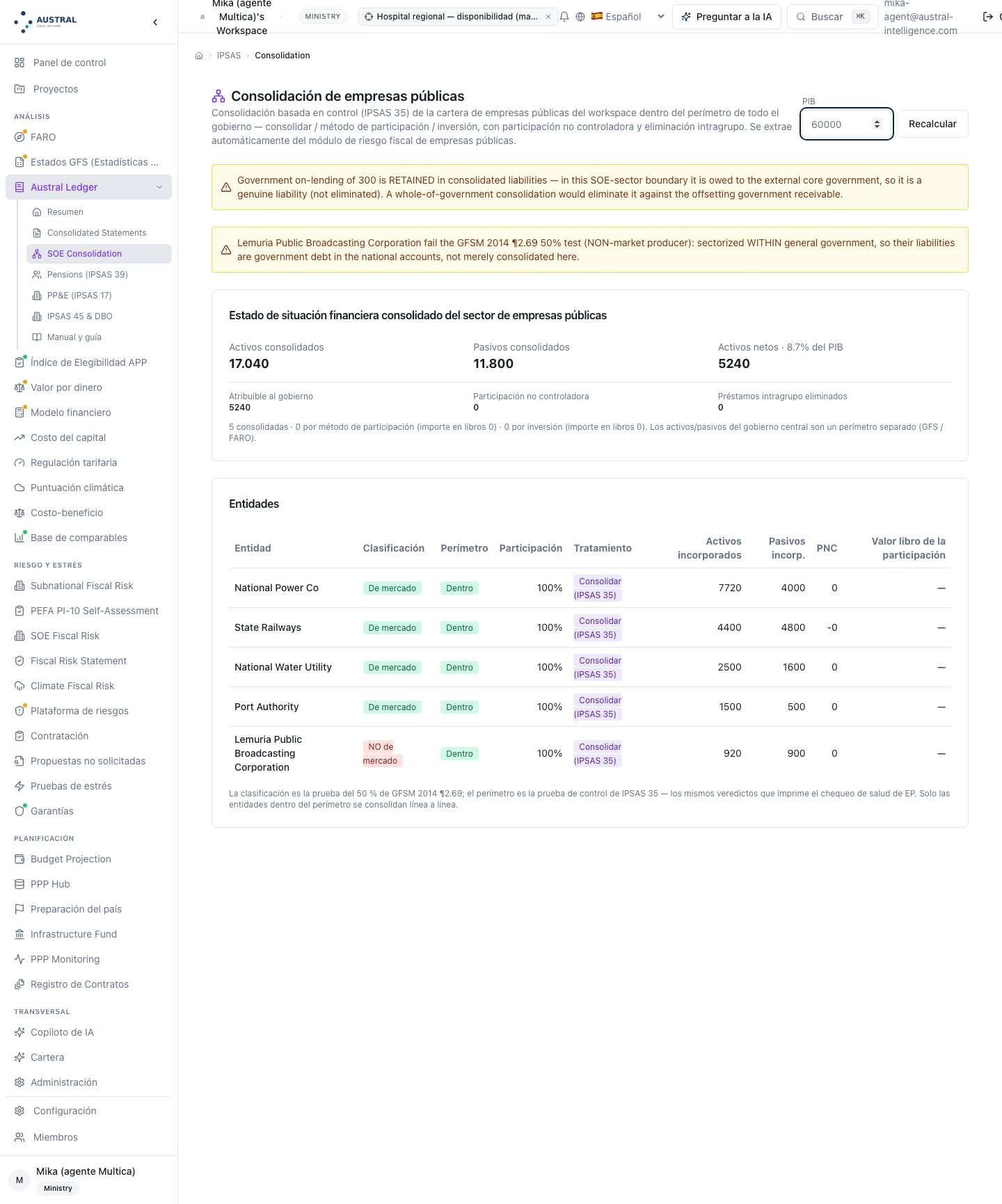Click the Configuración gear icon
This screenshot has height=1204, width=1002.
coord(19,1111)
